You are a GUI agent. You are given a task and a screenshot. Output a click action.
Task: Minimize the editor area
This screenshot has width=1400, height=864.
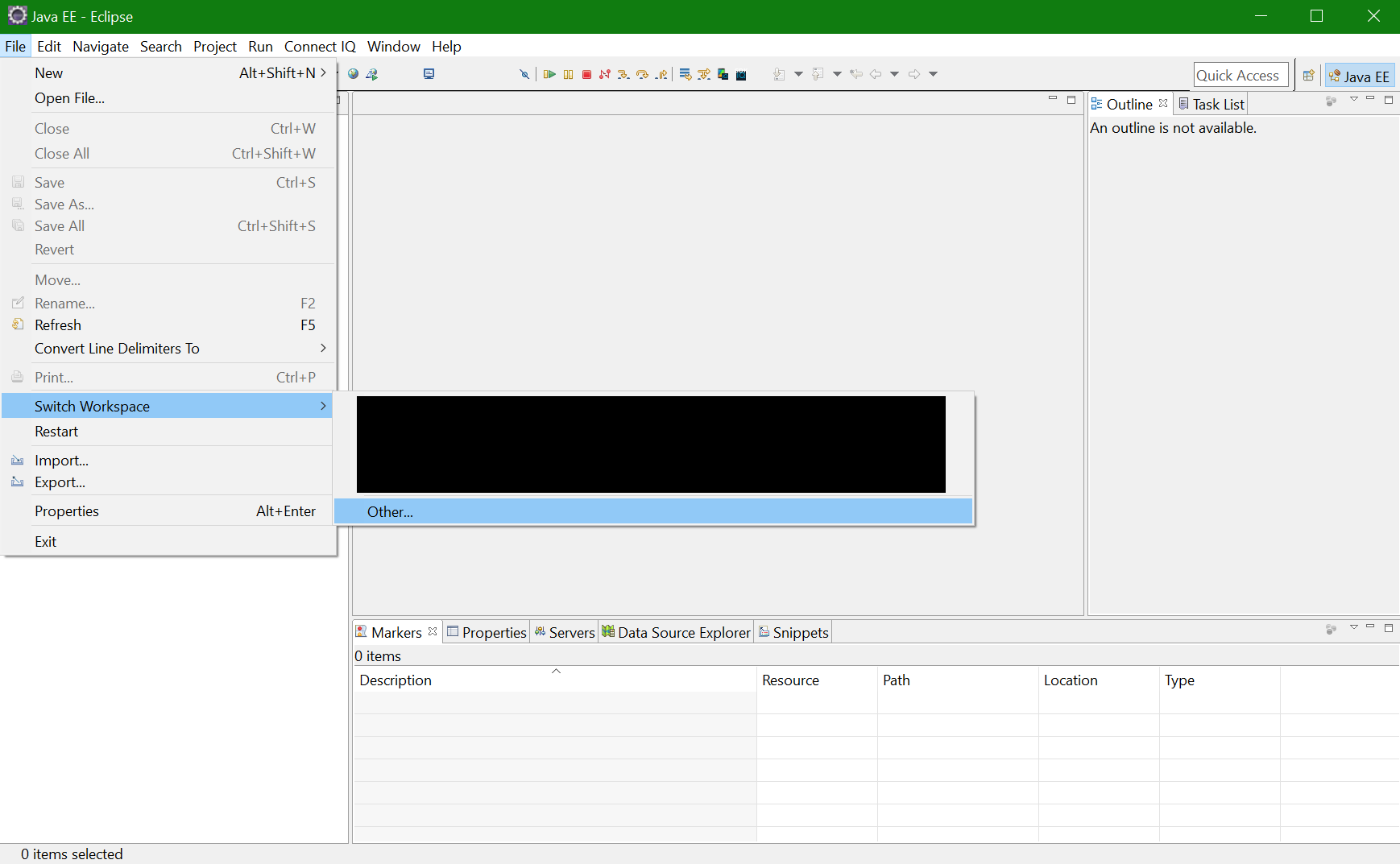click(1053, 98)
